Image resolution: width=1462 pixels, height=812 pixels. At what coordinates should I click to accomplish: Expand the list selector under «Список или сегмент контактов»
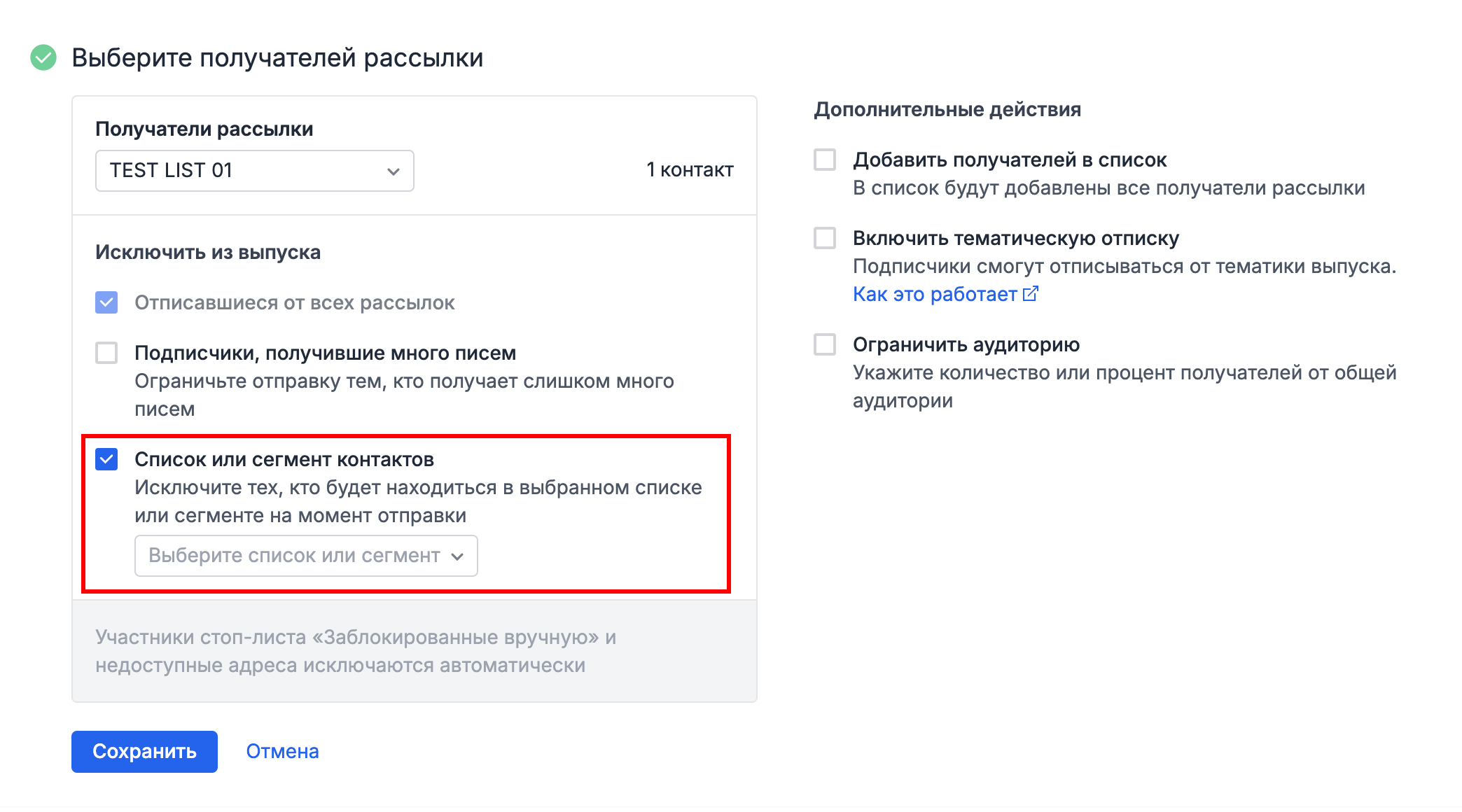[x=305, y=556]
